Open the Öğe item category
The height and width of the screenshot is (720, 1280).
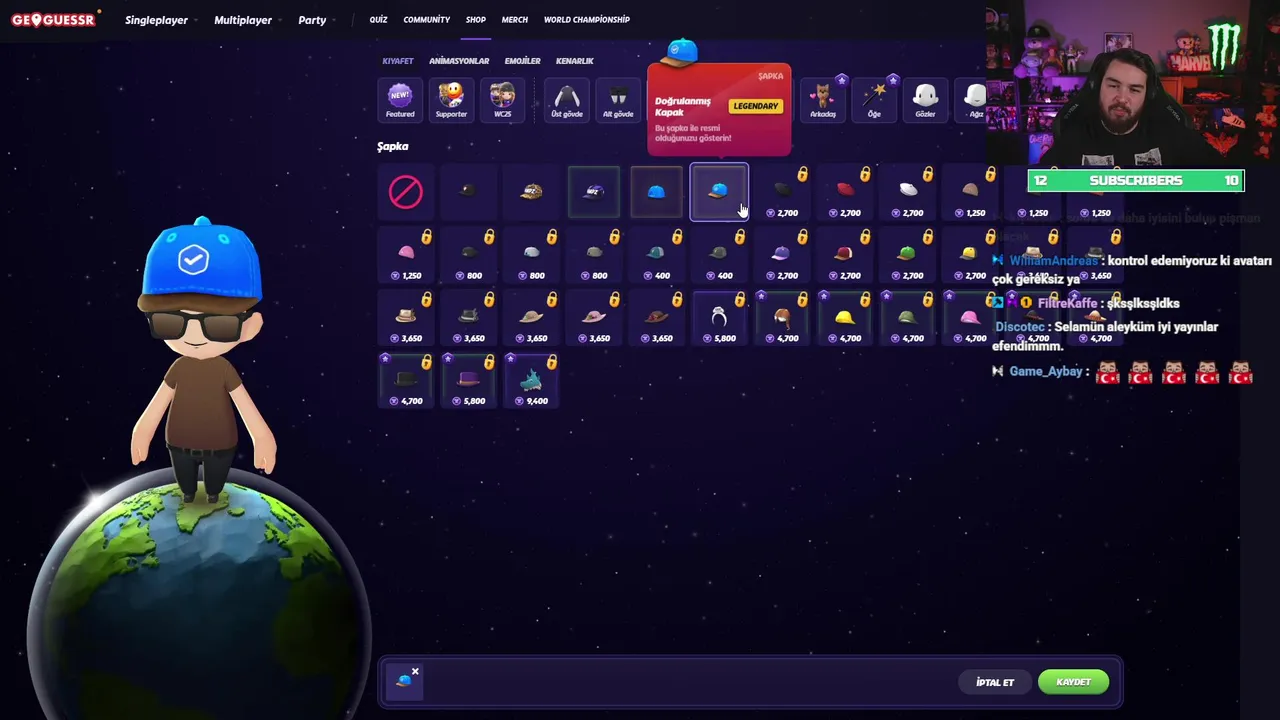(874, 101)
